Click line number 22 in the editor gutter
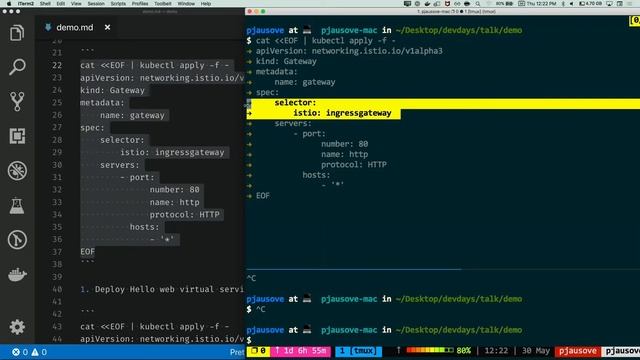 pos(57,65)
